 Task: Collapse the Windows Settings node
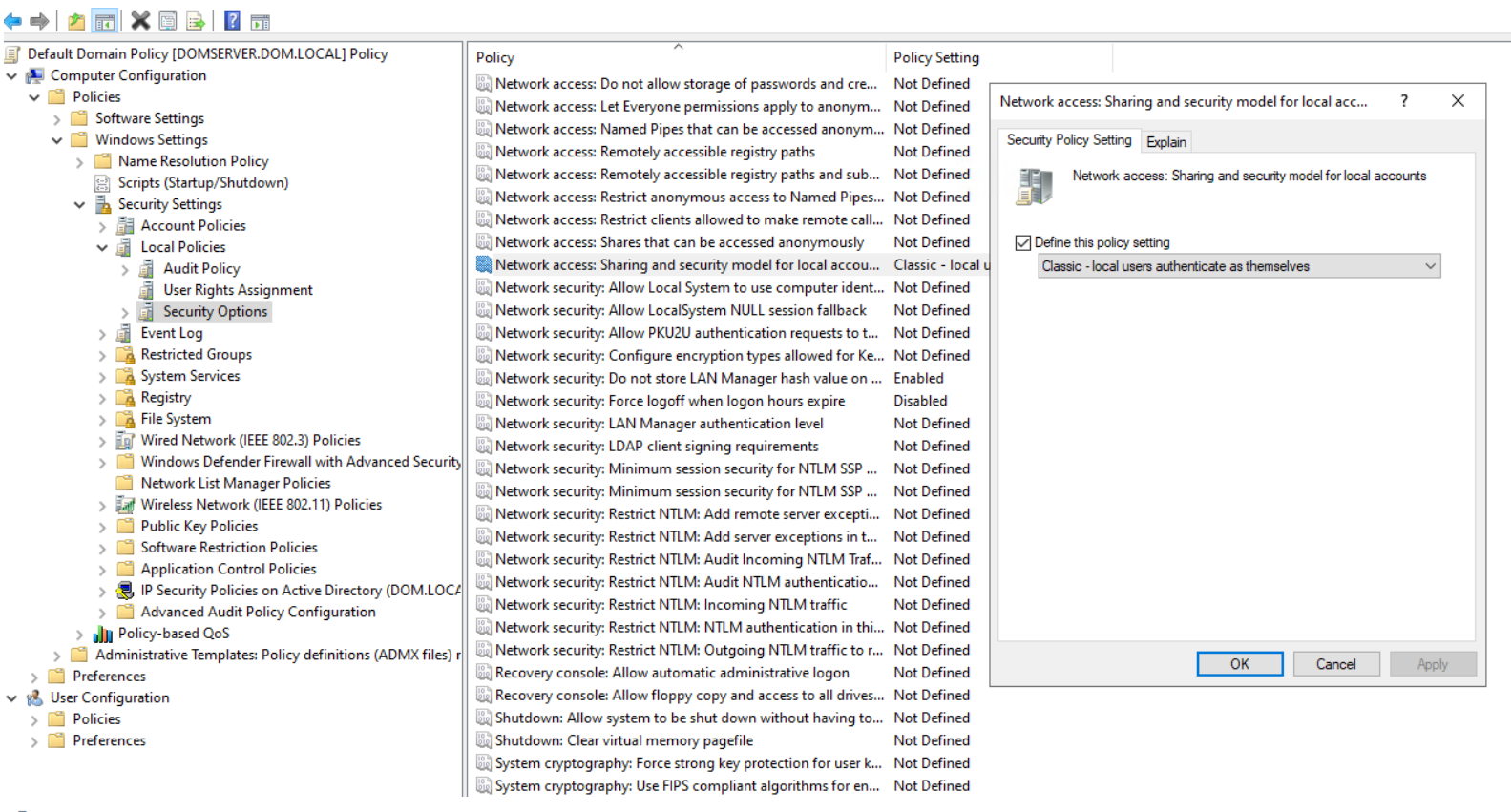click(57, 140)
